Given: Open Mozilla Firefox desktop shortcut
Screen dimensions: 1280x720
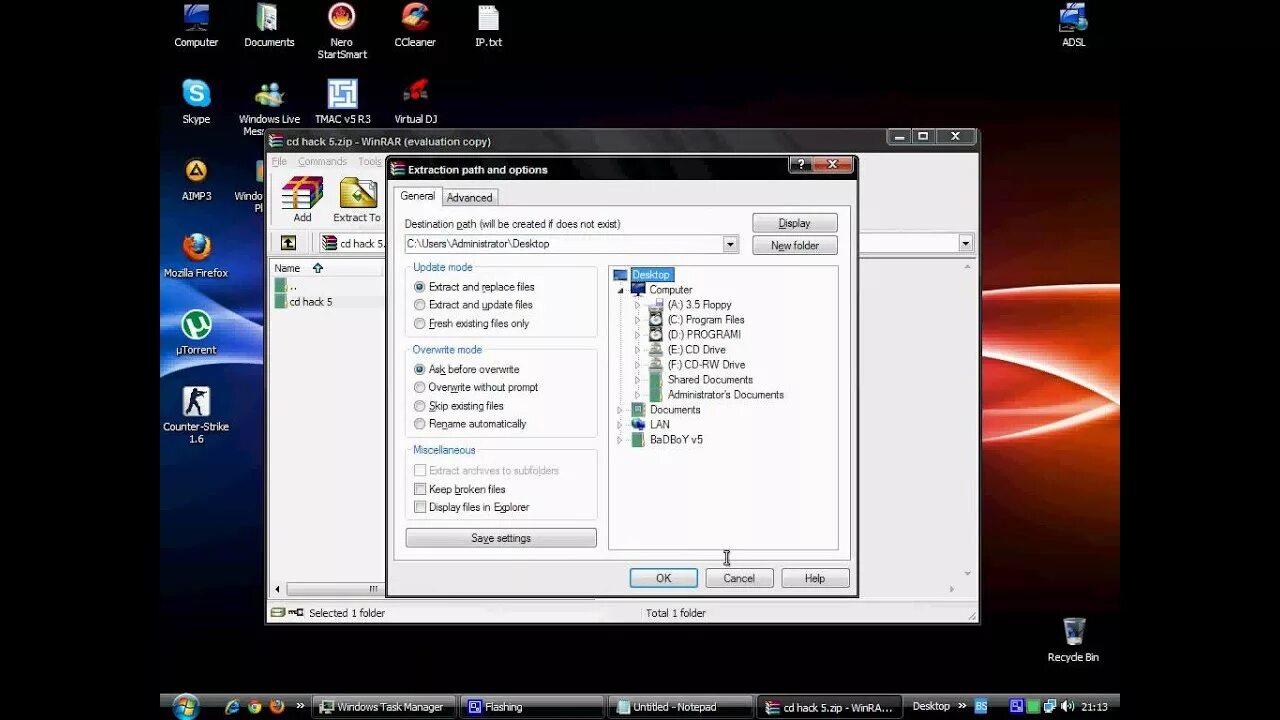Looking at the screenshot, I should (196, 255).
